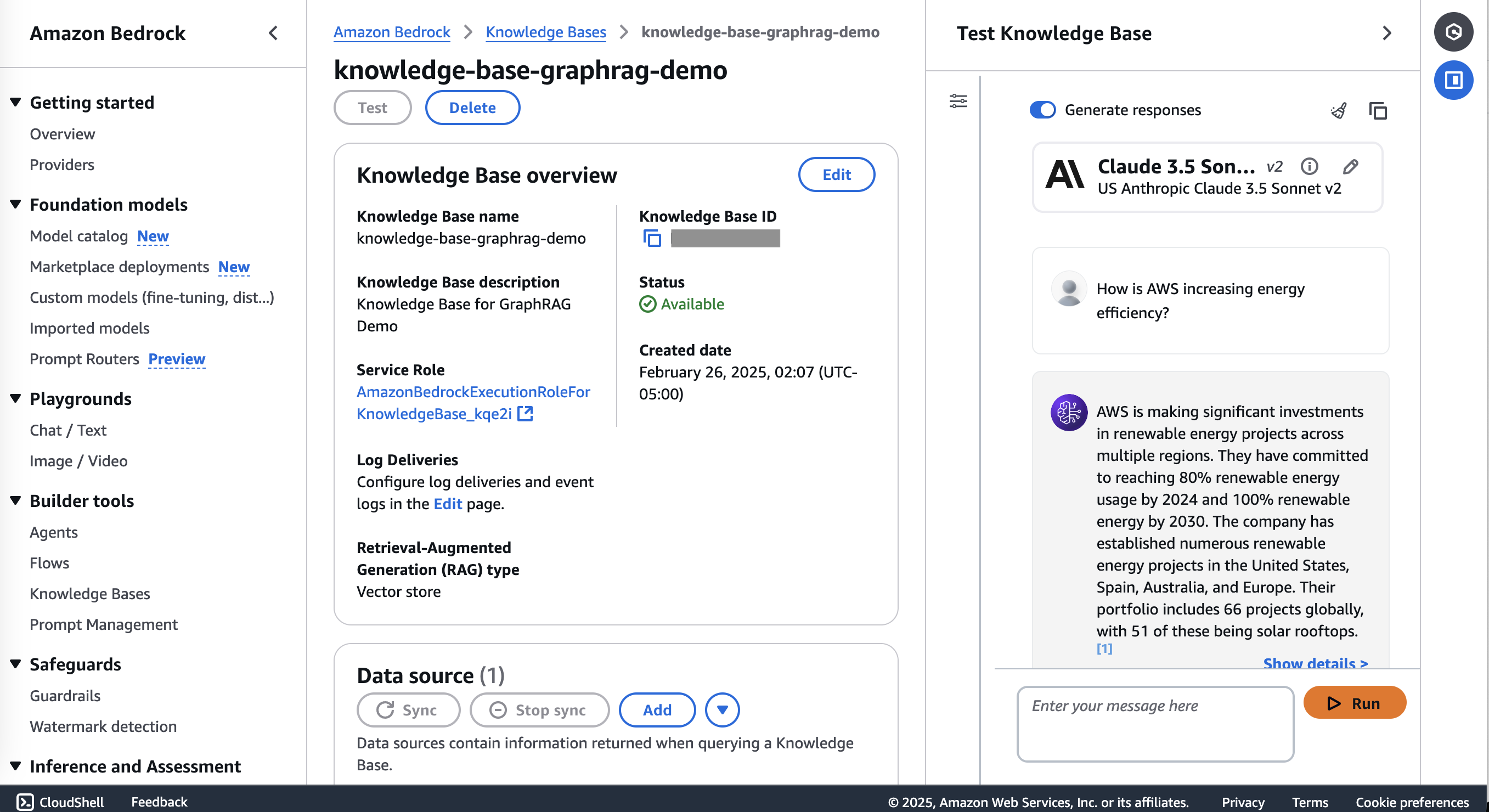Copy conversation using the copy icon

pos(1378,110)
